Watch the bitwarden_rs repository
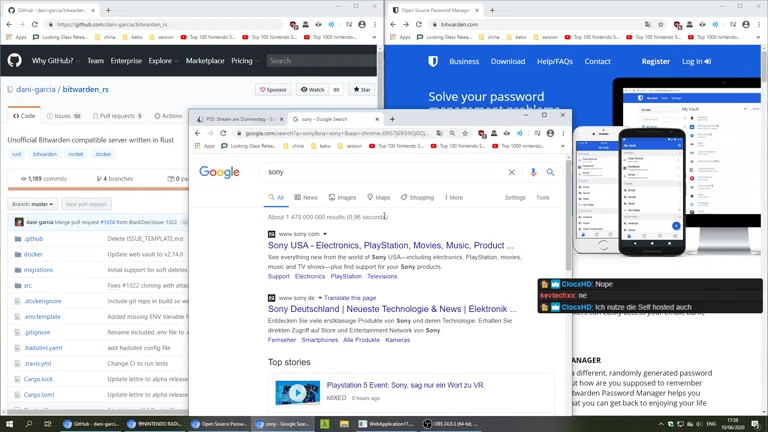Image resolution: width=768 pixels, height=432 pixels. [312, 90]
